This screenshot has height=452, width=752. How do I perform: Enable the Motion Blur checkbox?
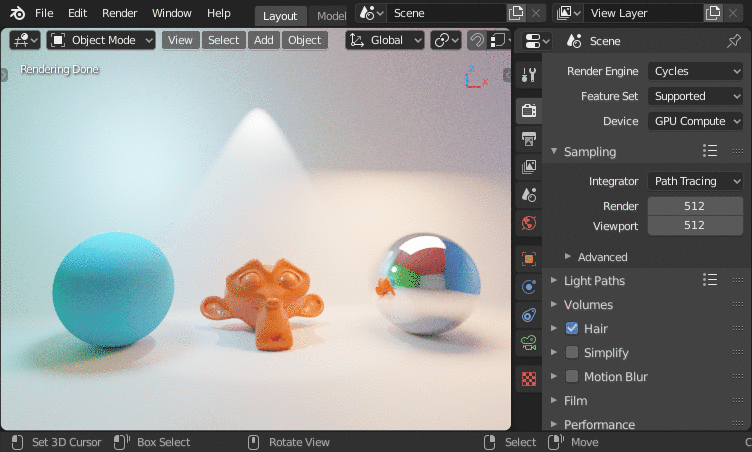coord(572,376)
